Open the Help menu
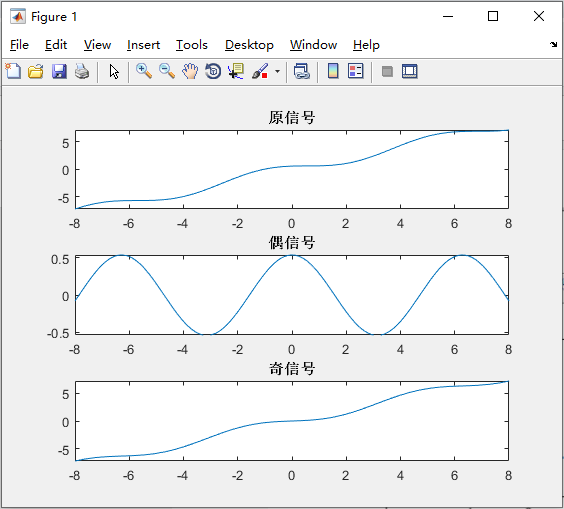The image size is (564, 509). point(366,45)
